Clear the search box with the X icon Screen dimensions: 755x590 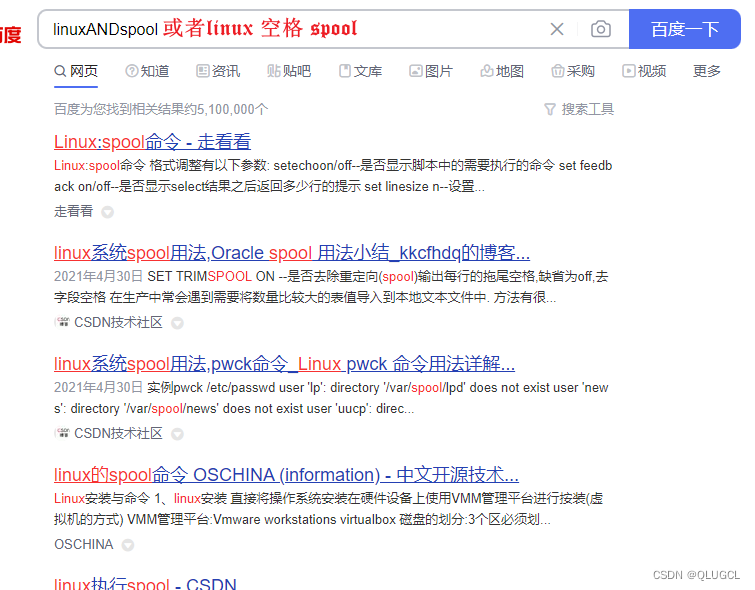[x=557, y=29]
